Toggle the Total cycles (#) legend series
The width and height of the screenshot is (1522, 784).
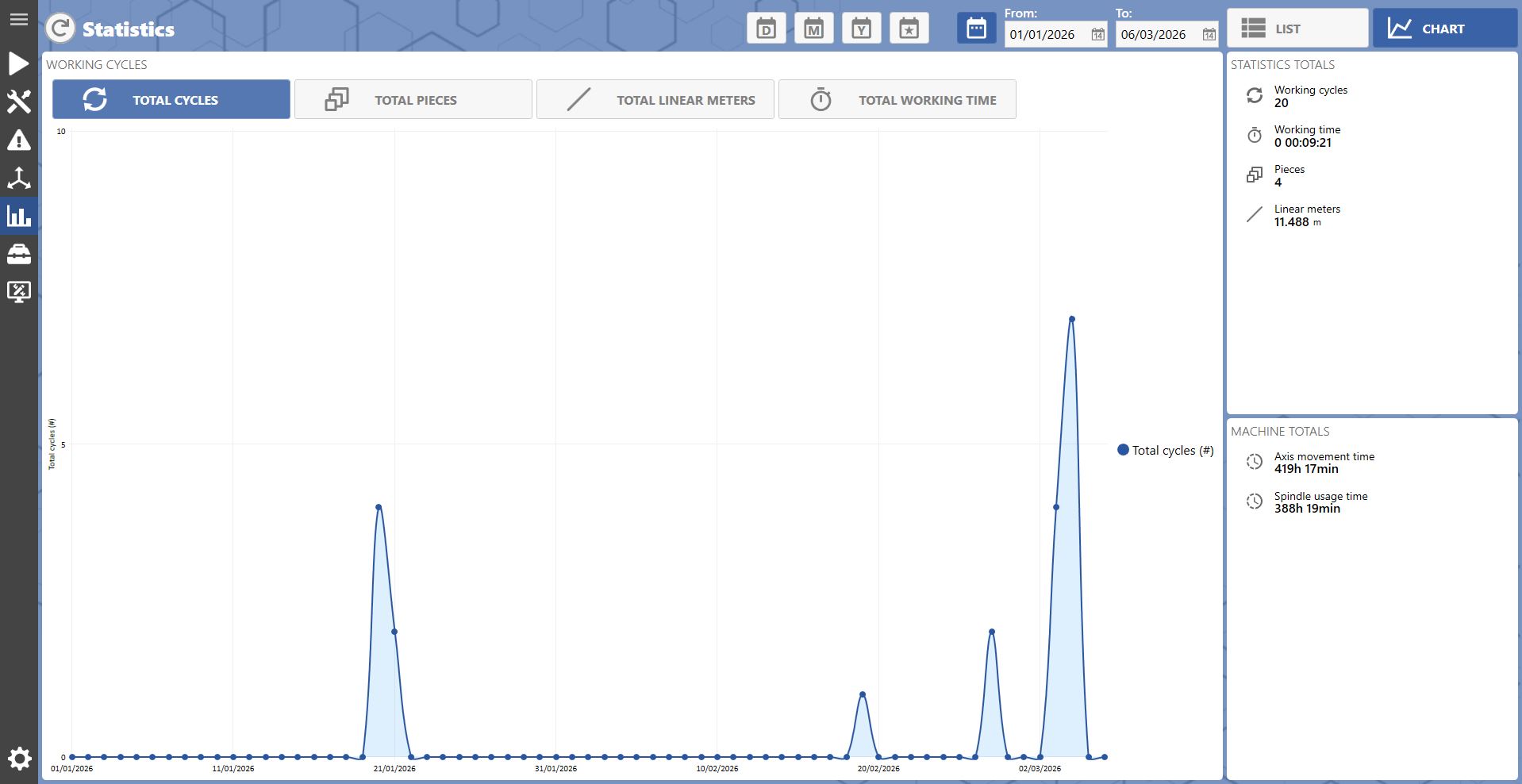(1165, 451)
